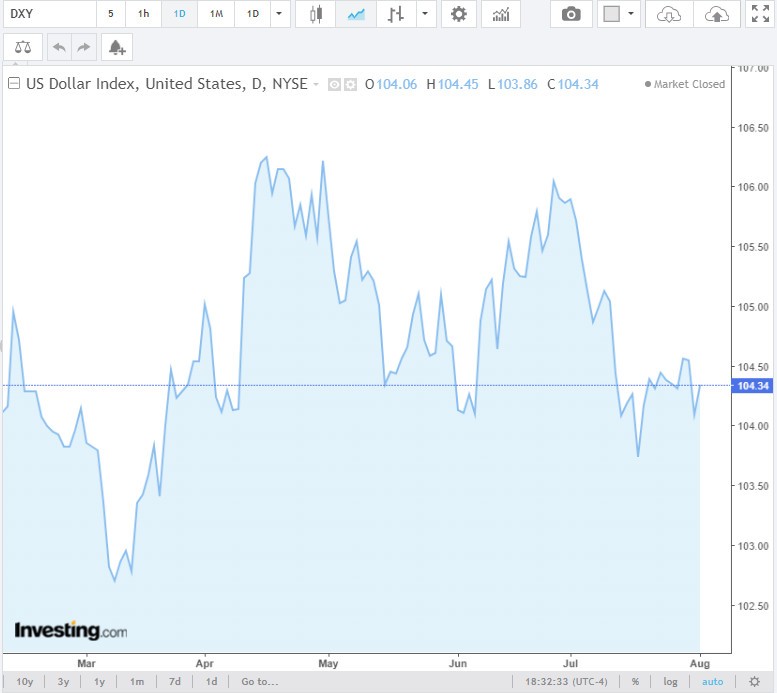Toggle auto scale in bottom bar

712,682
